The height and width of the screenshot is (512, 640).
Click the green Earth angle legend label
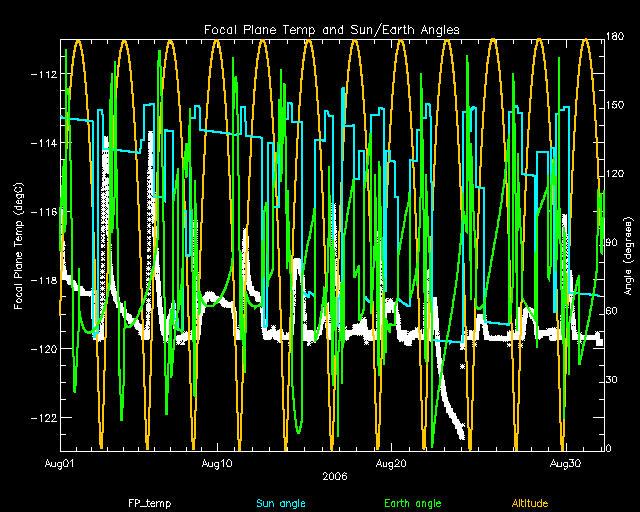[x=412, y=503]
